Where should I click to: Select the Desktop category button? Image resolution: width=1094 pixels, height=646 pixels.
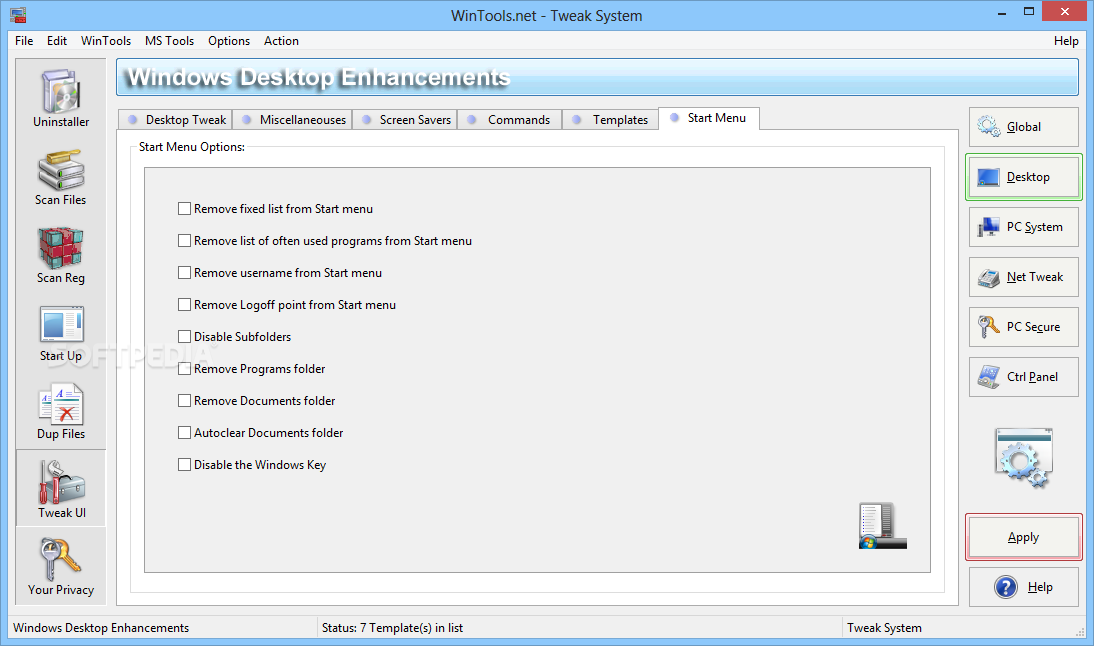(1024, 177)
